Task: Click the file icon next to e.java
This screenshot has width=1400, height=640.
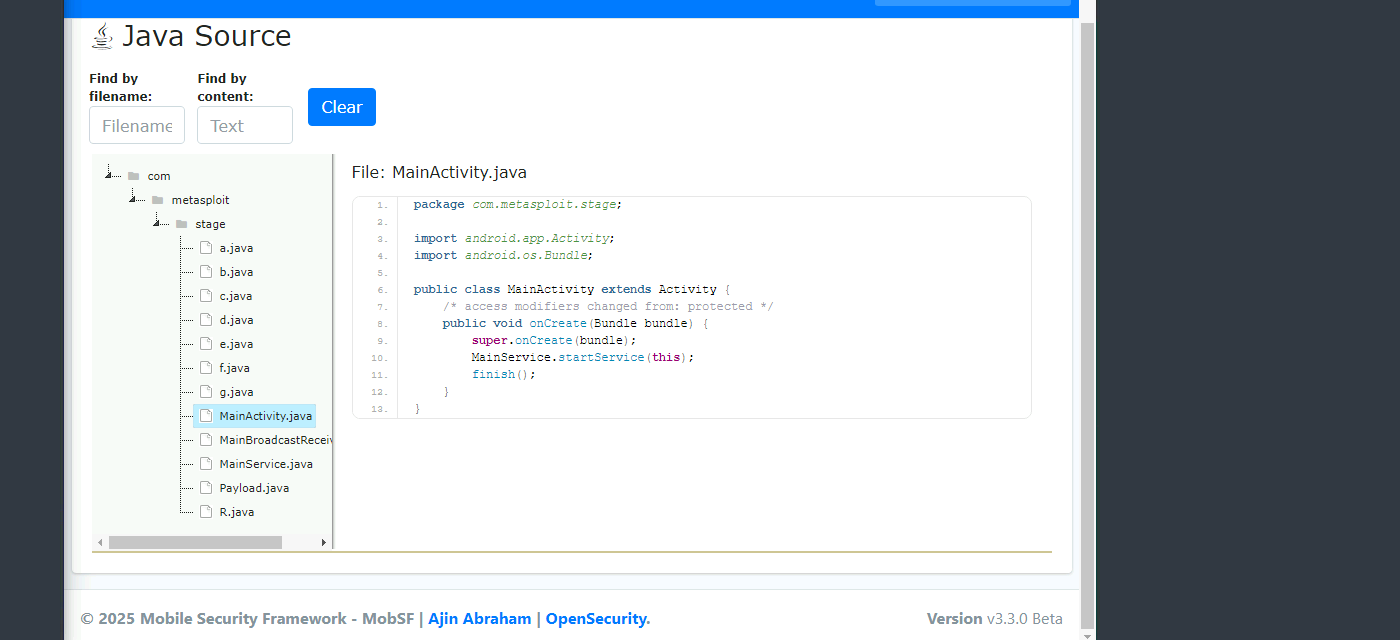Action: pos(205,344)
